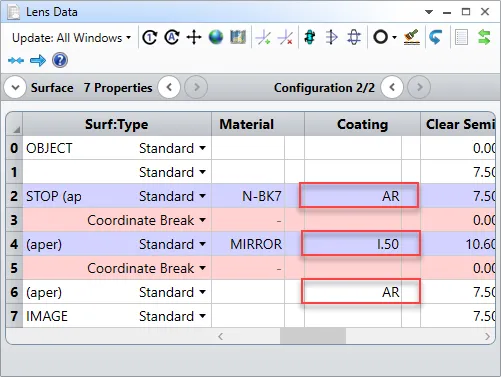The height and width of the screenshot is (377, 501).
Task: Expand the Surface 7 Properties chevron
Action: coord(15,88)
